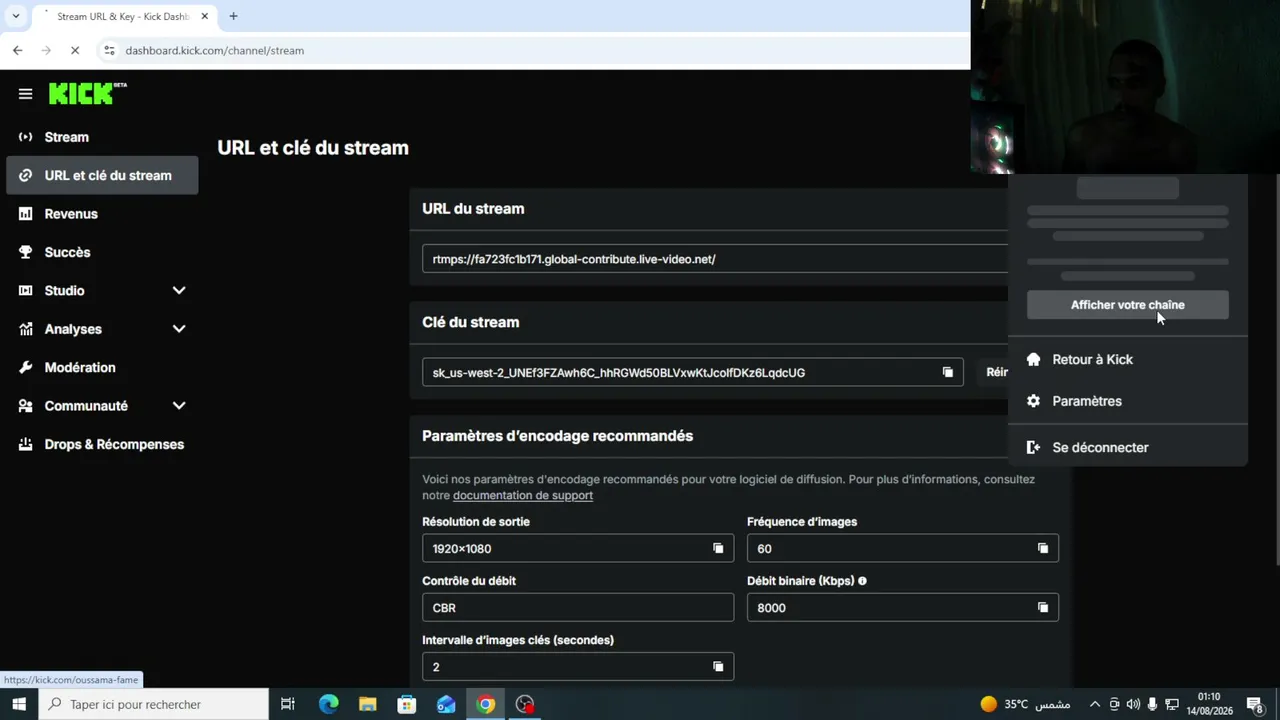This screenshot has height=720, width=1280.
Task: Click the logout icon for Se déconnecter
Action: click(x=1033, y=448)
